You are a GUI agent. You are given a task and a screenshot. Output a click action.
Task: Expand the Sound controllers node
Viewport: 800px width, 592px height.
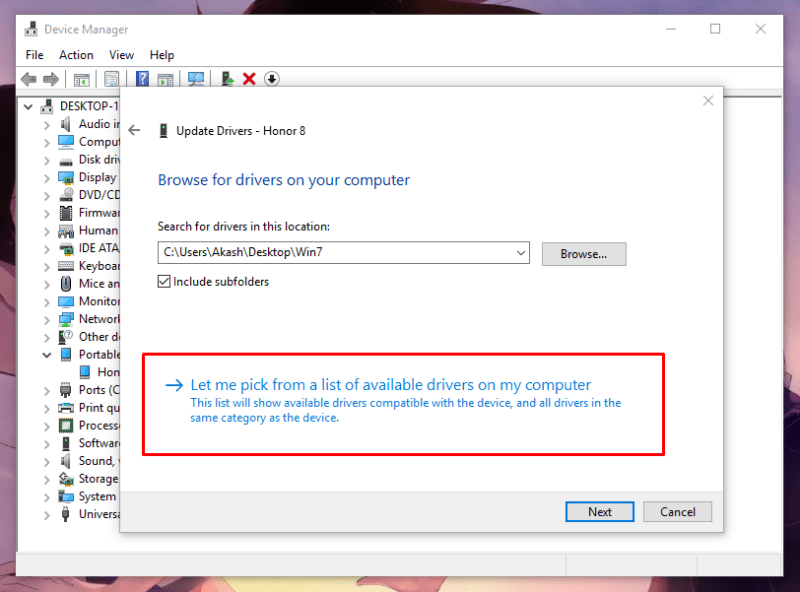click(x=47, y=462)
